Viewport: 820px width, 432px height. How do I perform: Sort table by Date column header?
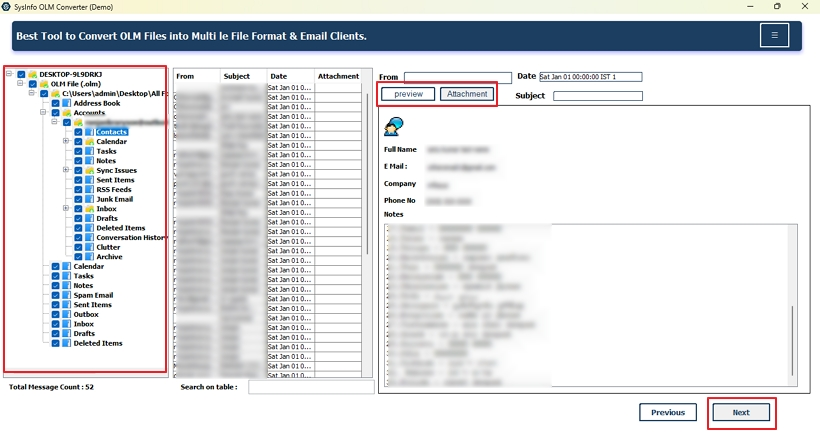tap(290, 76)
